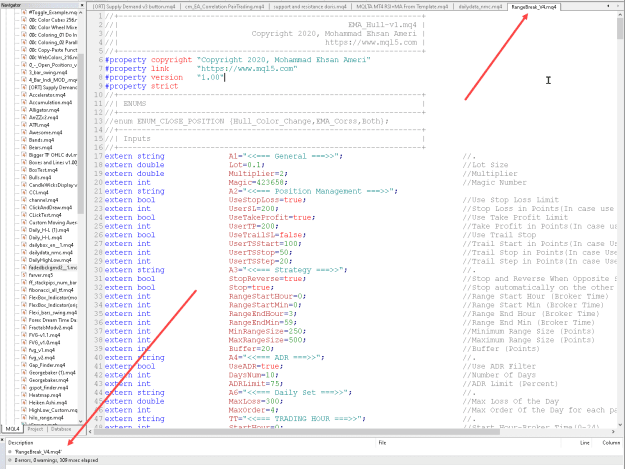Close the Toolbox panel at bottom
Screen dimensions: 625x469
2,440
